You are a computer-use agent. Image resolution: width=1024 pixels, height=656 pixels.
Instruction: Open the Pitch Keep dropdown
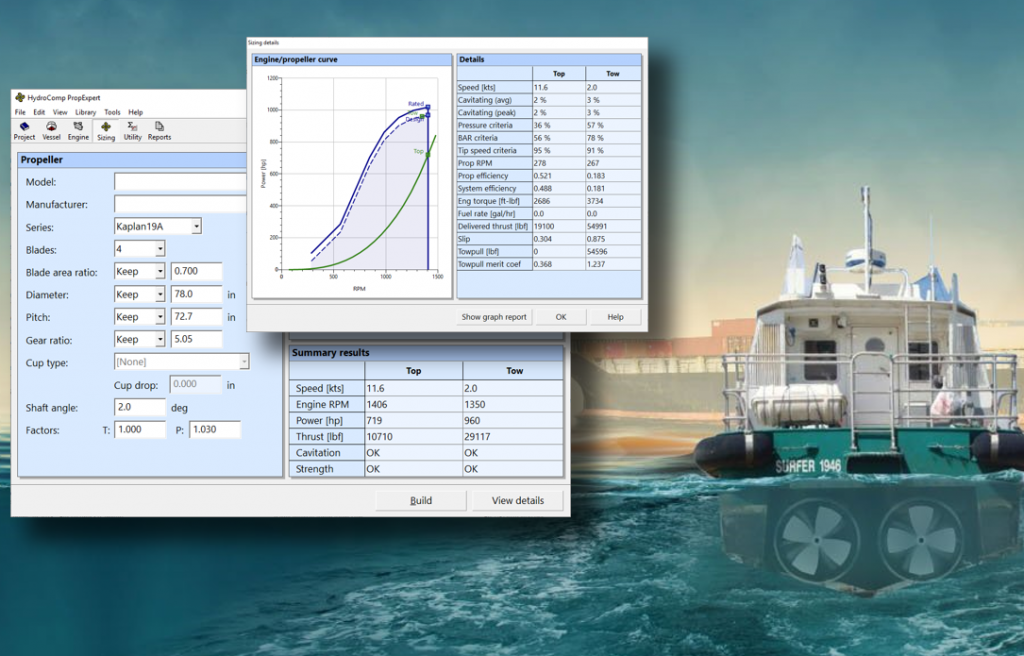click(159, 317)
